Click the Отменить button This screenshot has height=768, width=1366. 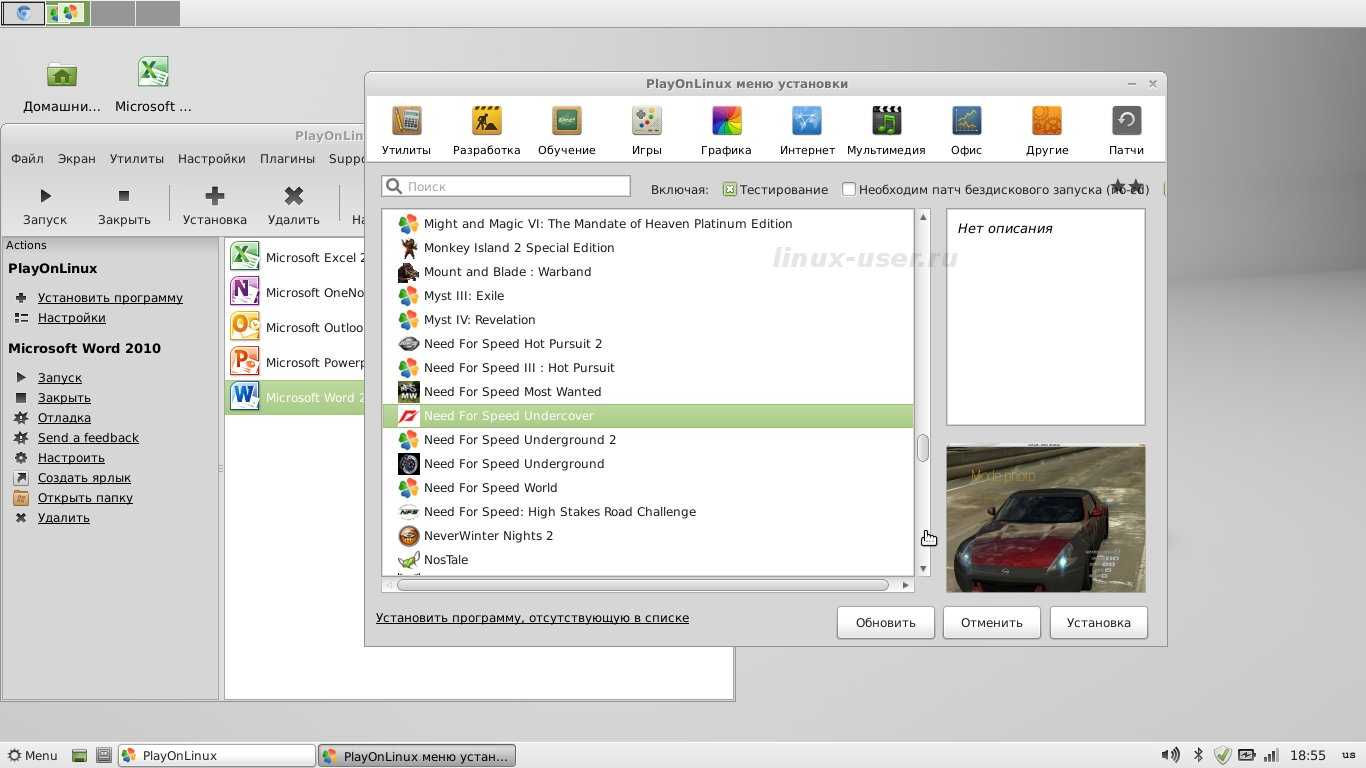click(x=991, y=622)
